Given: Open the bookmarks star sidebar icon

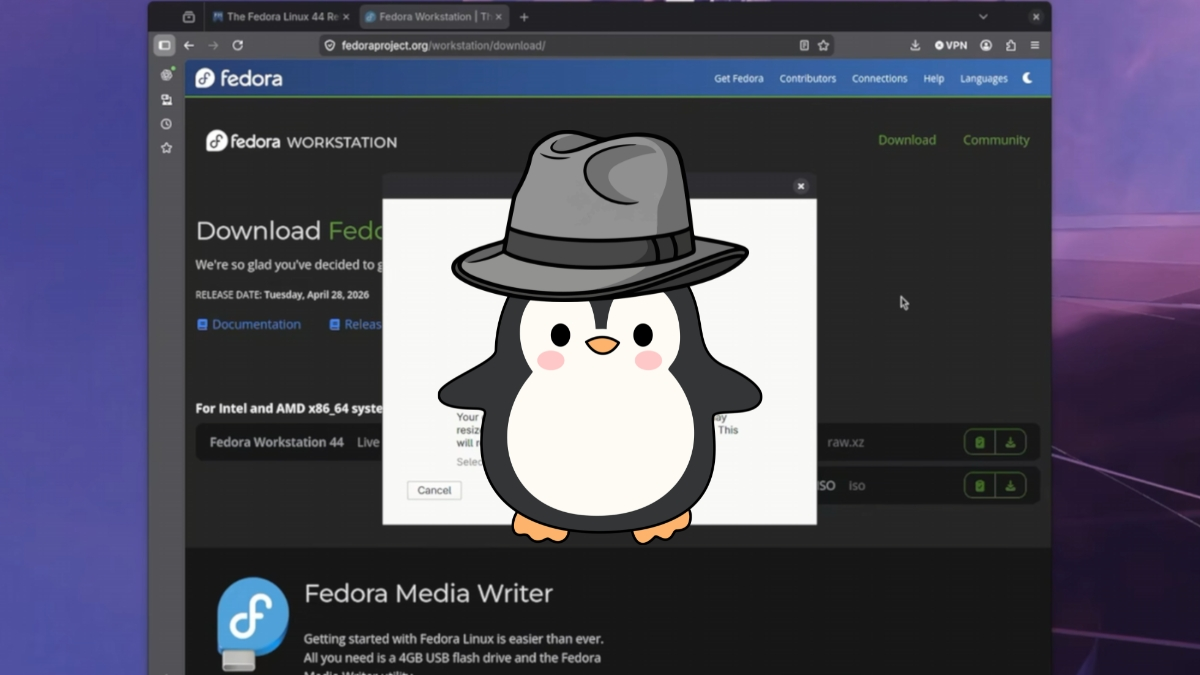Looking at the screenshot, I should click(x=166, y=148).
